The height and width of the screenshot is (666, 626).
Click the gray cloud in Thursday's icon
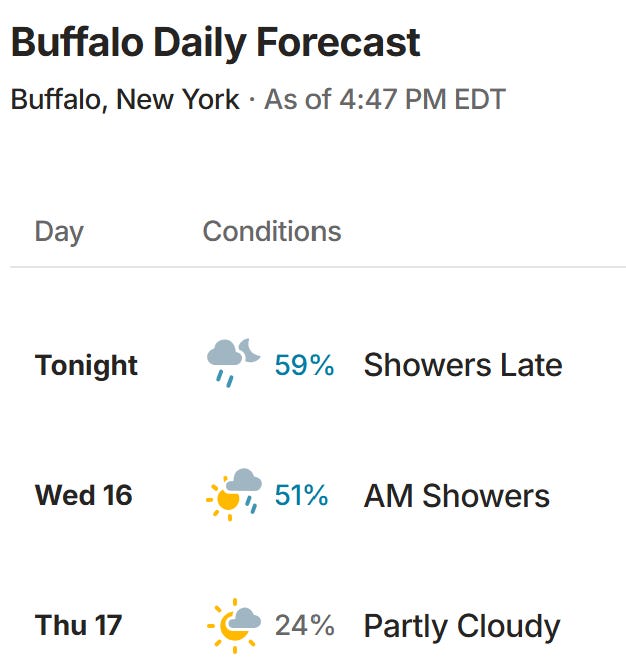pos(244,618)
